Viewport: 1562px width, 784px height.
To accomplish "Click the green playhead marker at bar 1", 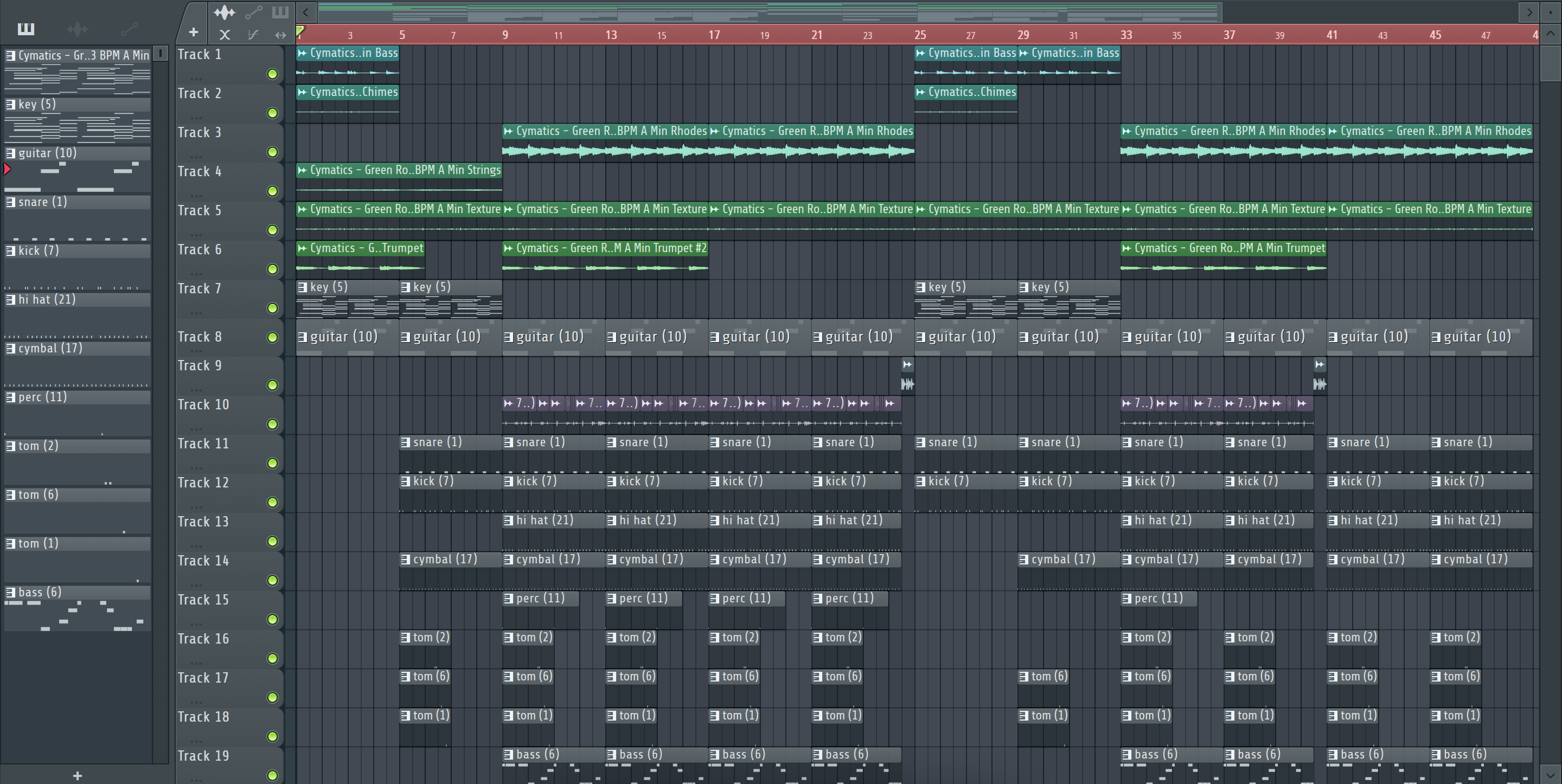I will 300,30.
